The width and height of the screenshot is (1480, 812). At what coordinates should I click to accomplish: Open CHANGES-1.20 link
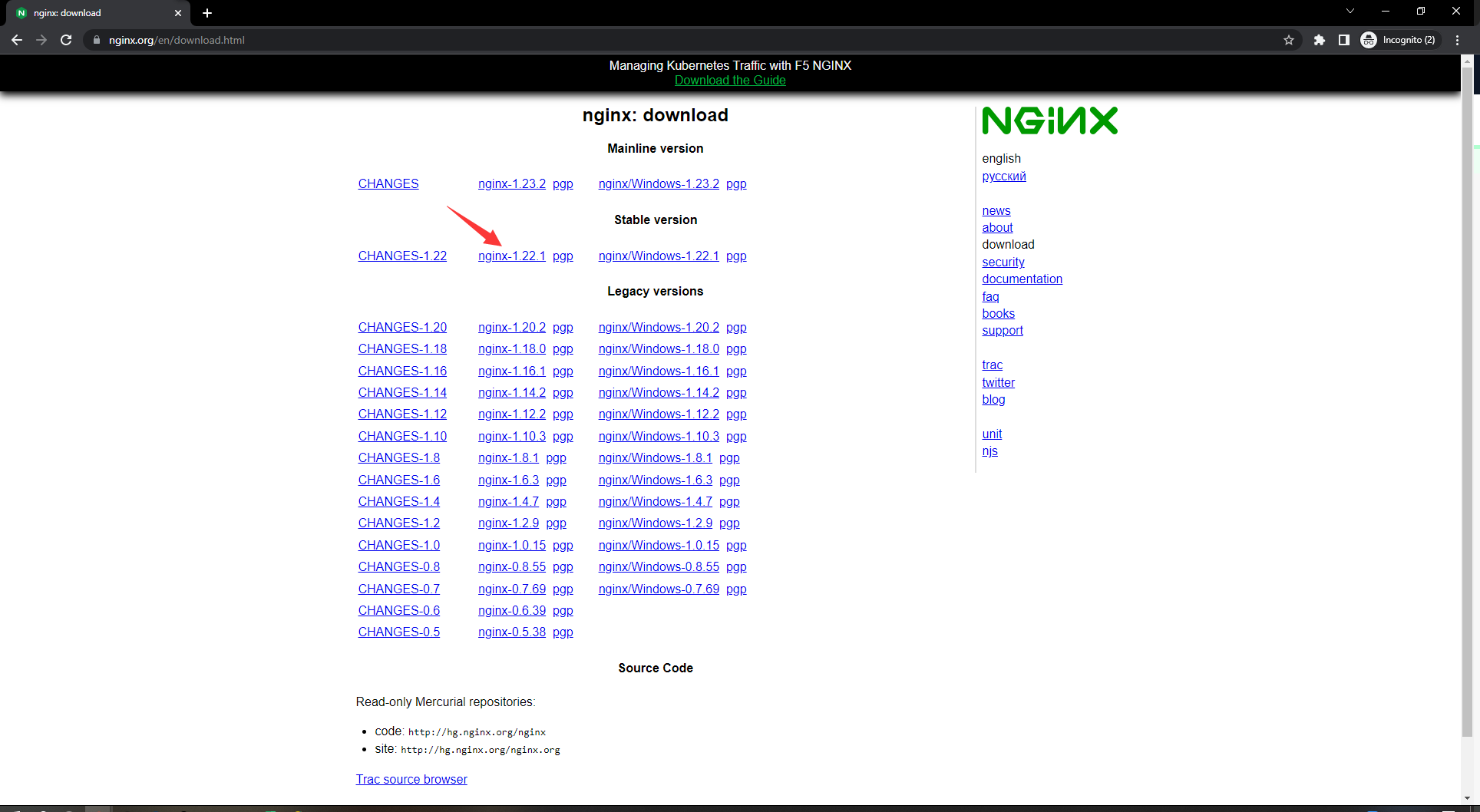(x=402, y=327)
